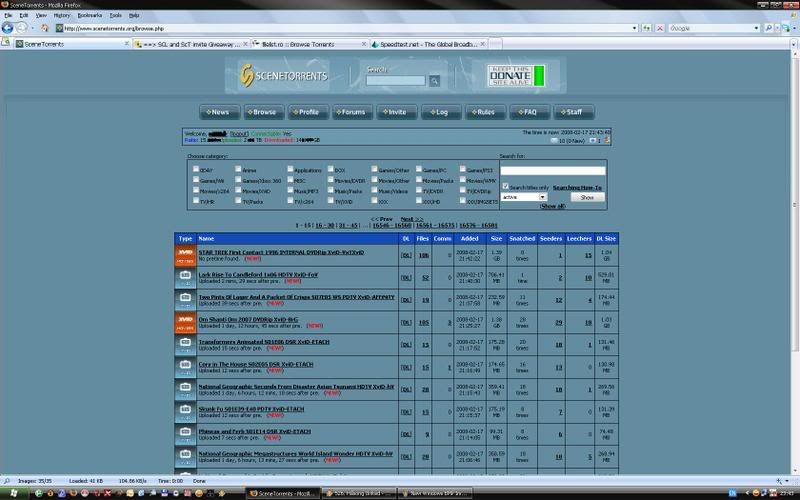Click the Log navigation button
The width and height of the screenshot is (800, 500).
[x=441, y=112]
